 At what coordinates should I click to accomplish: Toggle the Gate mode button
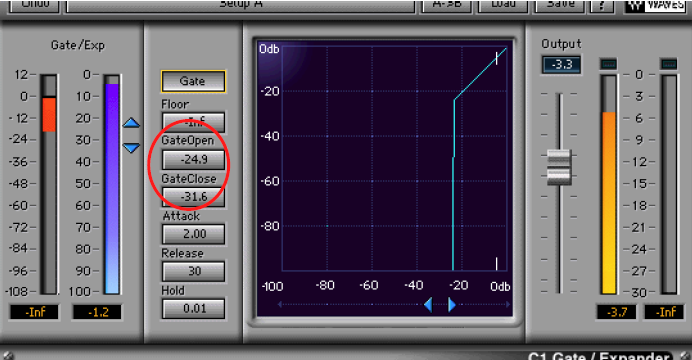coord(193,81)
